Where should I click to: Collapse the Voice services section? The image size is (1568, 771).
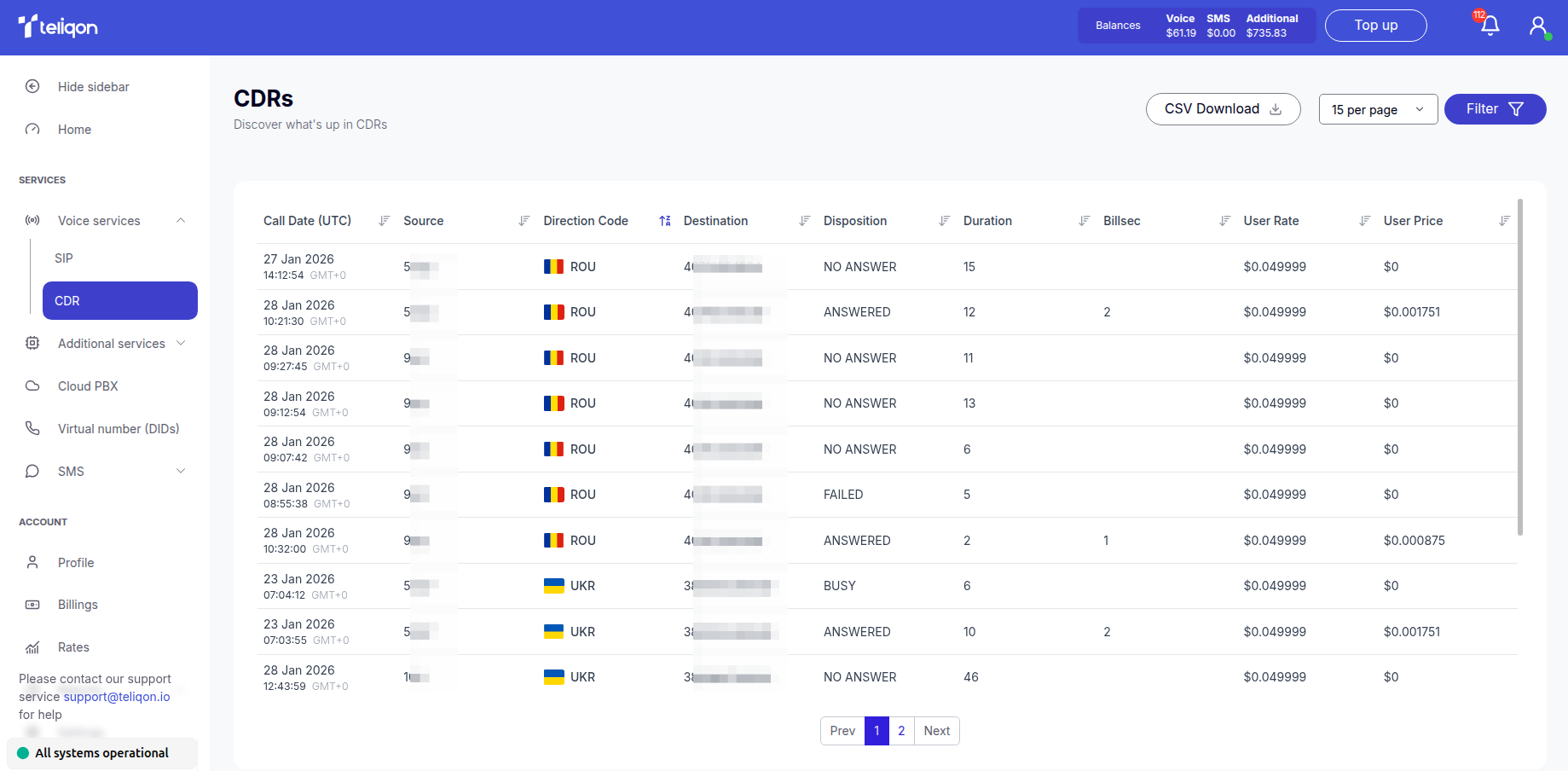point(181,221)
